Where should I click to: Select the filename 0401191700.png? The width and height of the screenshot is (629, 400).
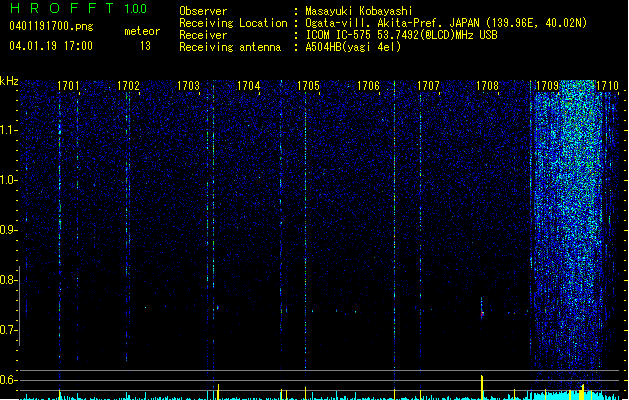(x=51, y=27)
